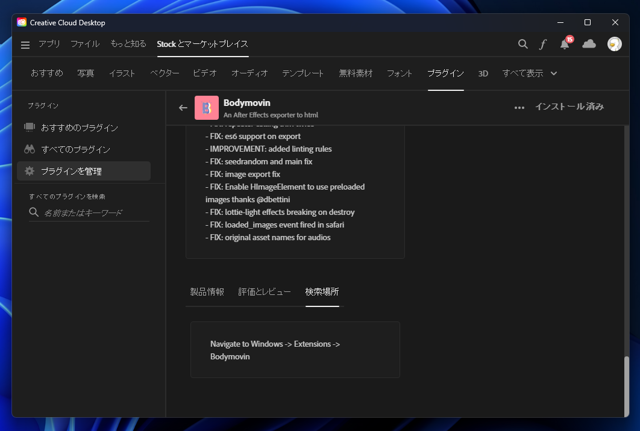Click the Navigate to Windows Extensions text

(x=275, y=350)
